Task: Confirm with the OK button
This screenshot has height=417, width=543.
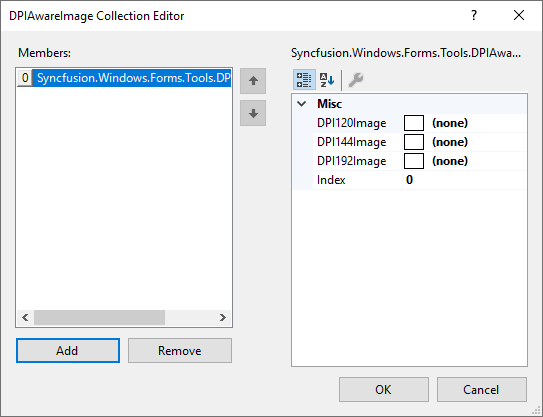Action: 384,390
